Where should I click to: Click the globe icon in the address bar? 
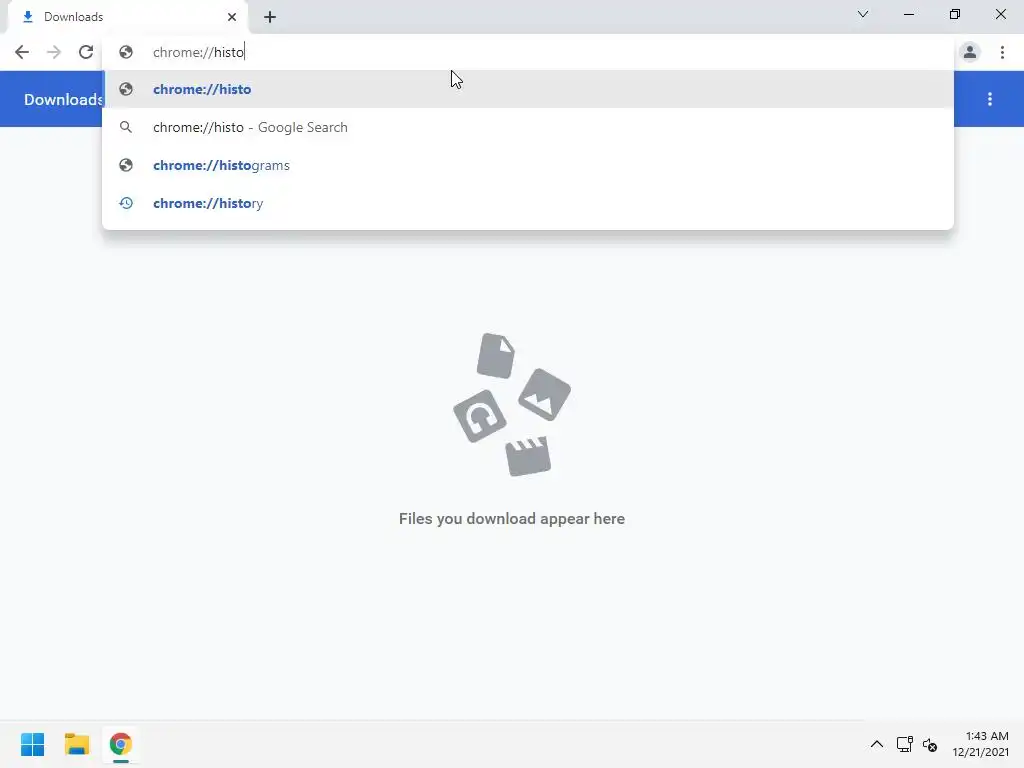click(x=126, y=52)
